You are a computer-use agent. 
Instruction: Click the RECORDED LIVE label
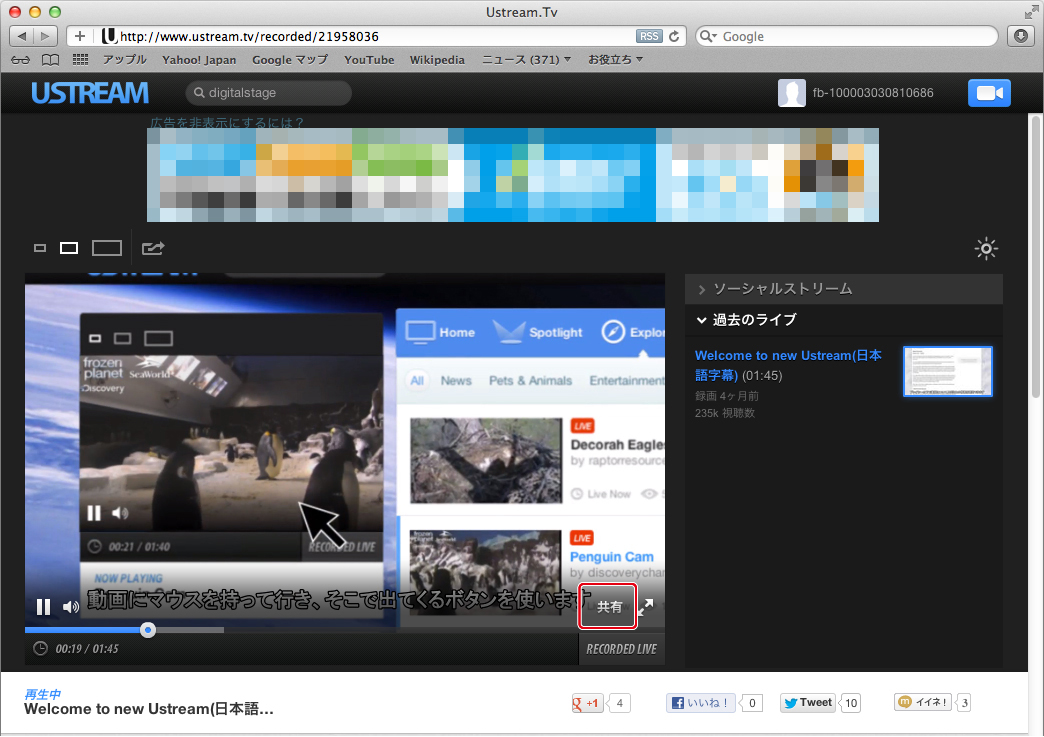click(621, 649)
